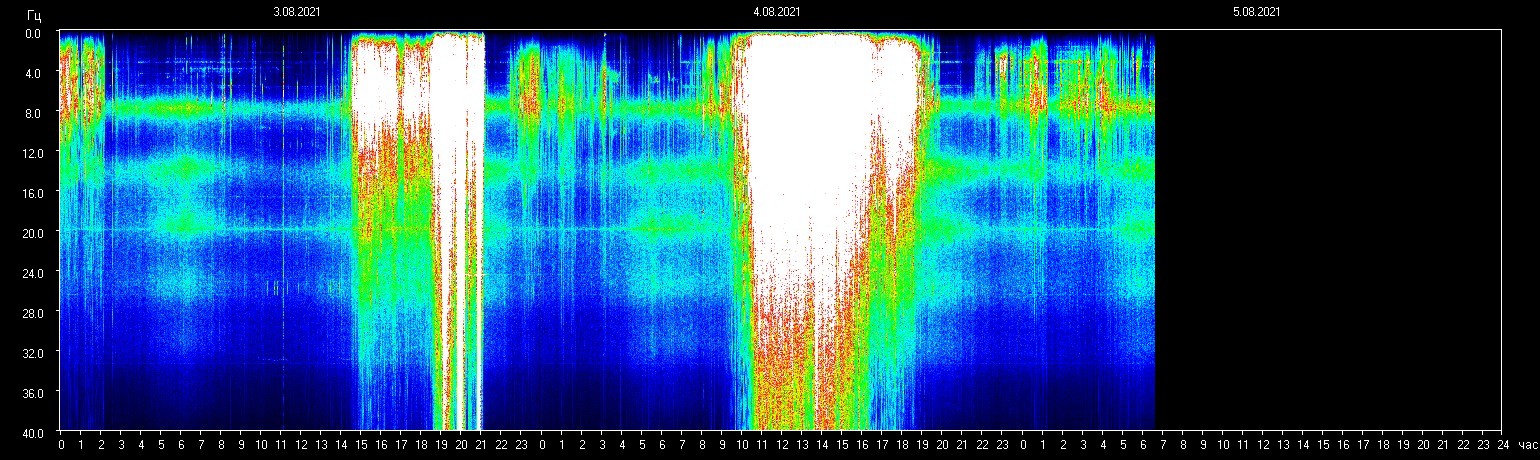Select the 16.0 frequency axis label
Viewport: 1540px width, 460px height.
click(x=31, y=193)
